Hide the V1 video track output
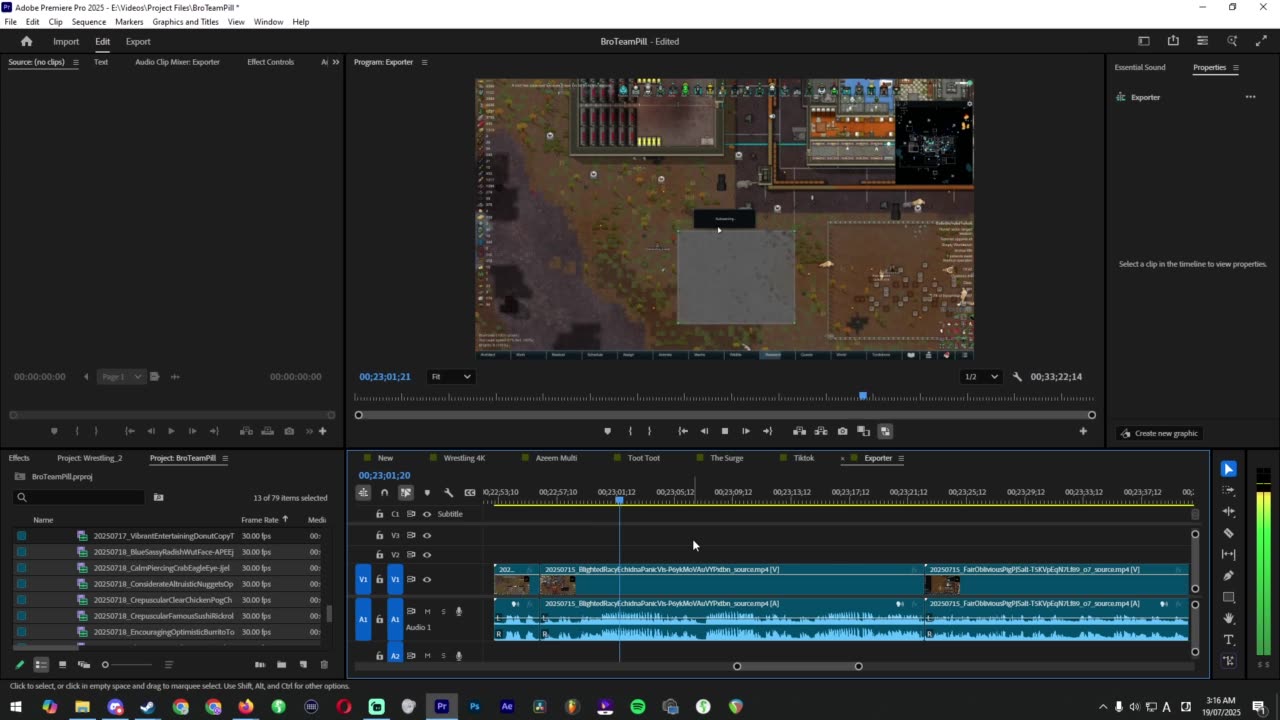Viewport: 1280px width, 720px height. [427, 579]
